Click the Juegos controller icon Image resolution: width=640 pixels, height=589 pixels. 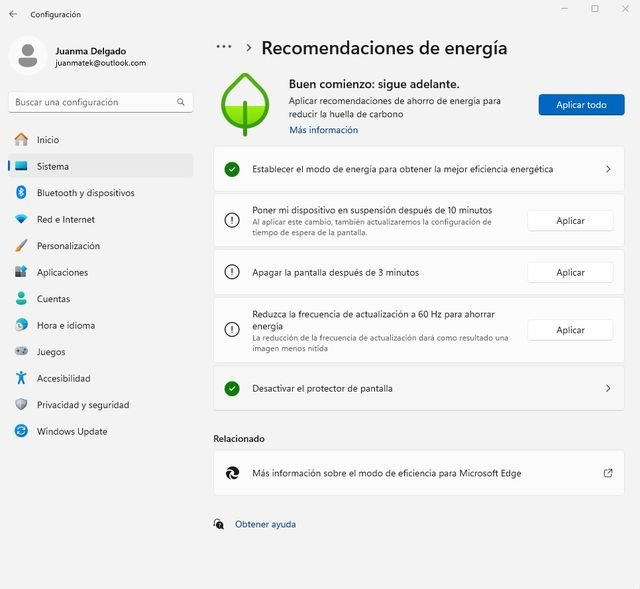(x=20, y=352)
